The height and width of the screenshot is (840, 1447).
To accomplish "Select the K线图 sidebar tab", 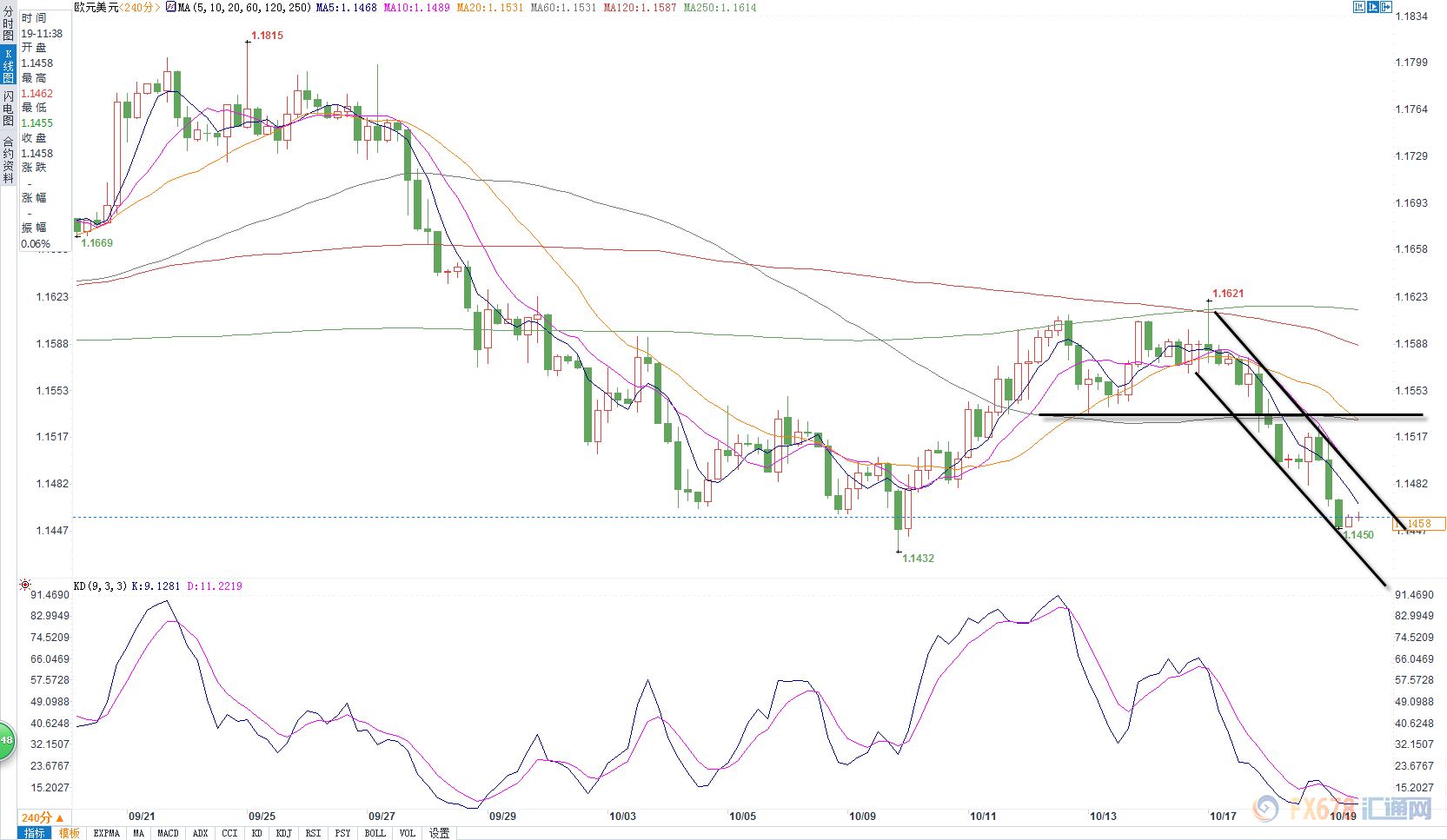I will coord(8,65).
